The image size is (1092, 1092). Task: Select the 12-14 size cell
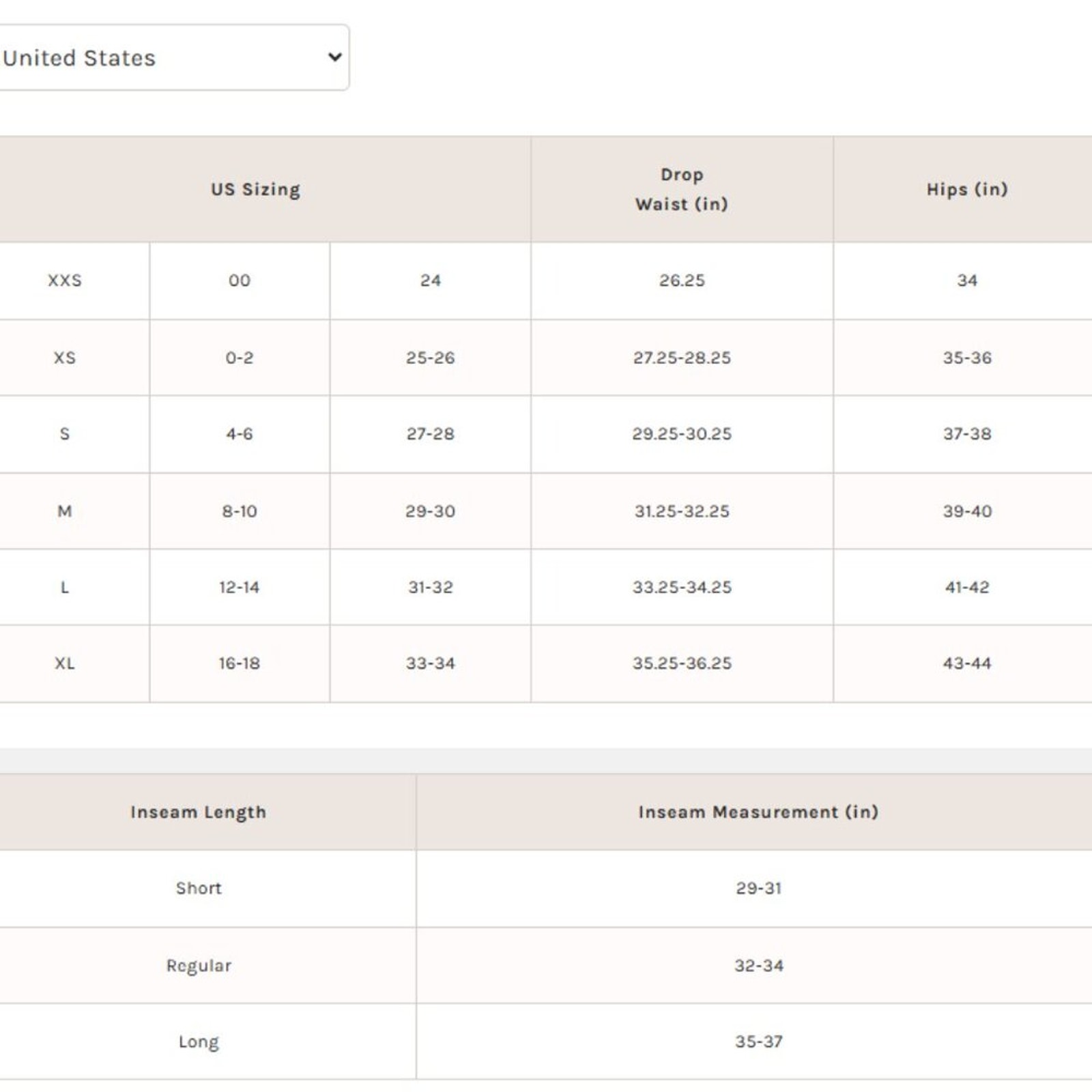pos(240,587)
